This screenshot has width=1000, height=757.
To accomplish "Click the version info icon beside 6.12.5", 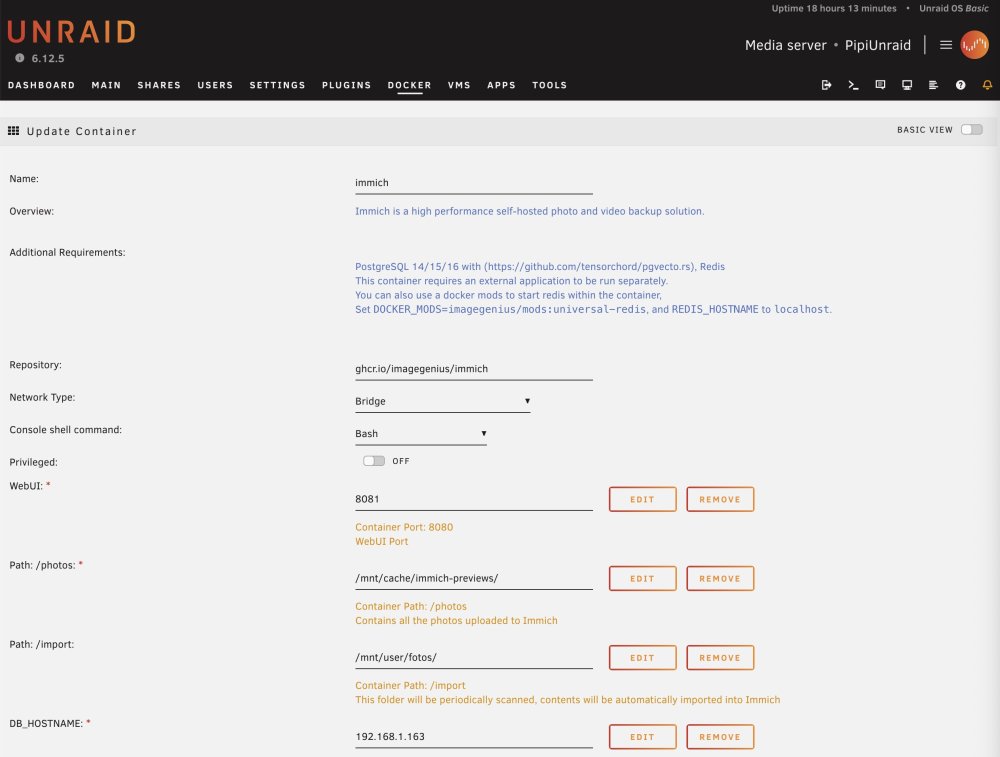I will [x=20, y=58].
